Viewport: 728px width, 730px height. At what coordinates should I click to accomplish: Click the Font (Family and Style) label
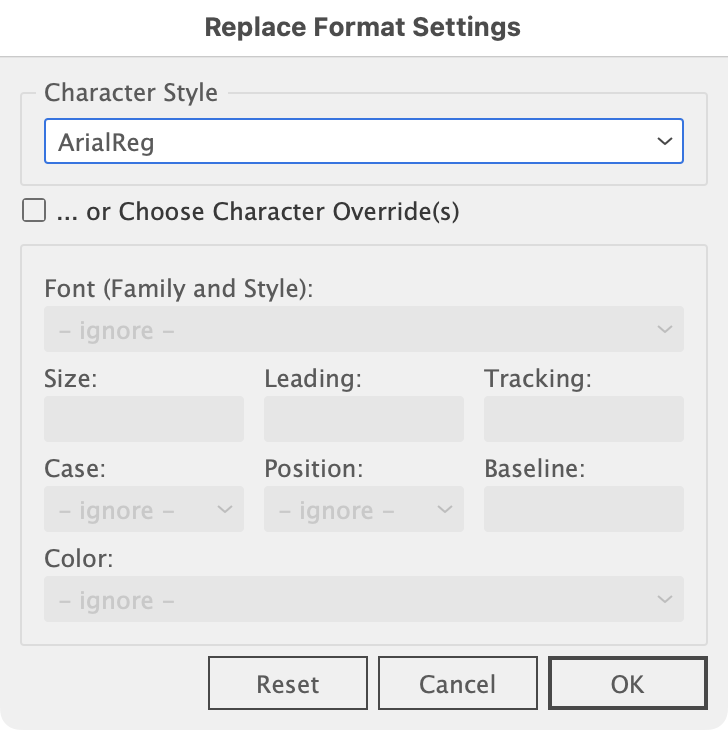coord(179,289)
